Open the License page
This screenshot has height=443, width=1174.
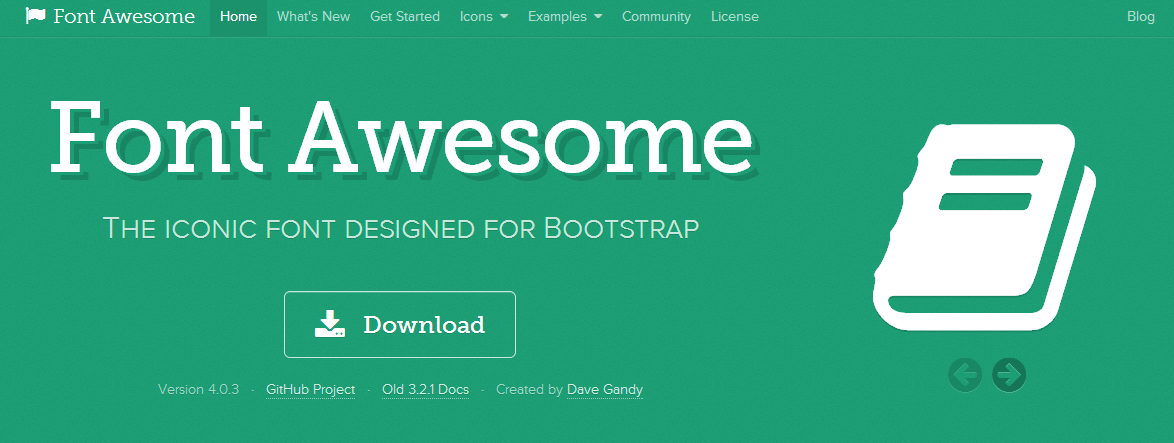tap(734, 16)
